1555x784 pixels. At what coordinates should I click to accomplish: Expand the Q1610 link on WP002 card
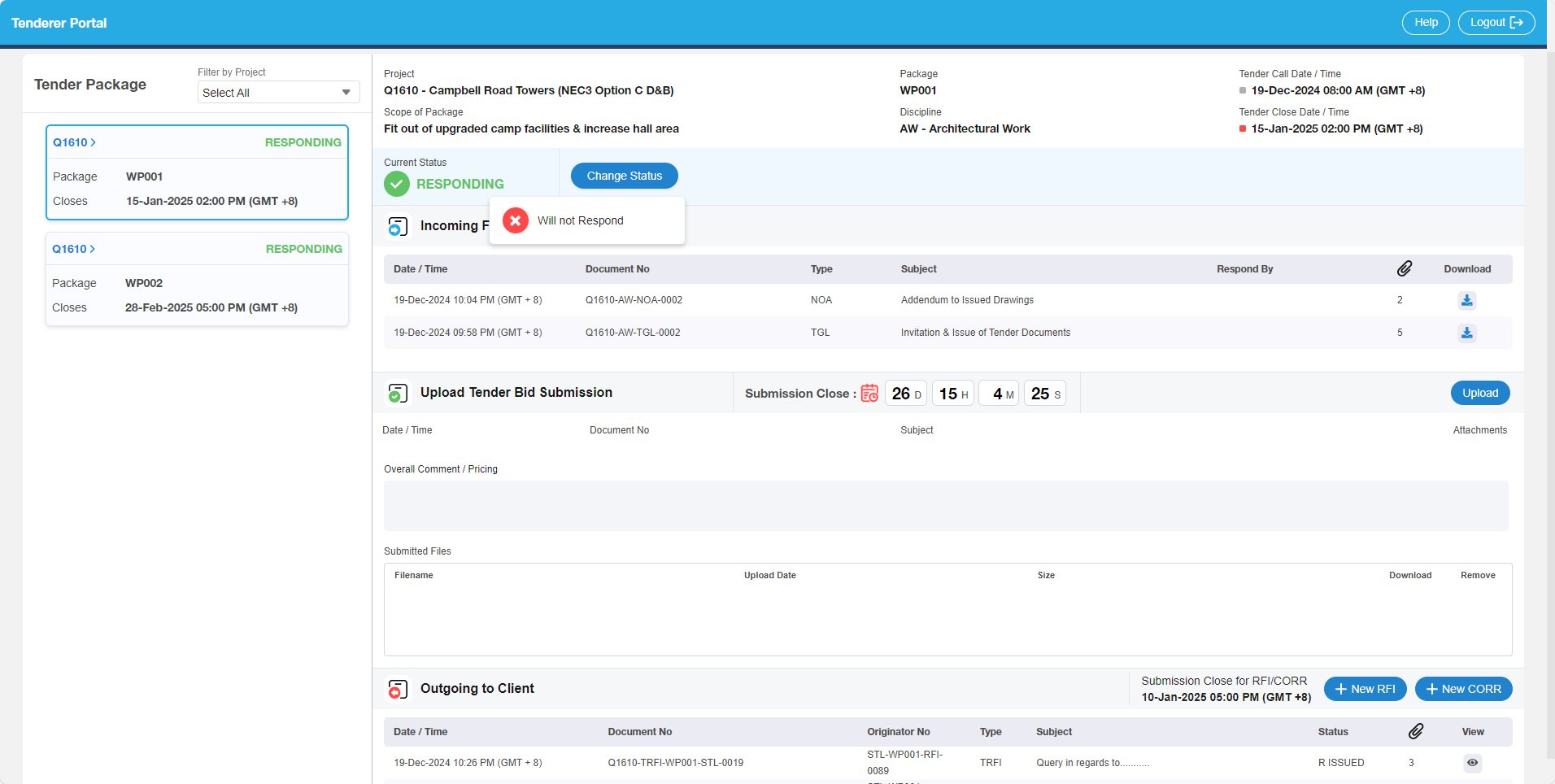(74, 249)
